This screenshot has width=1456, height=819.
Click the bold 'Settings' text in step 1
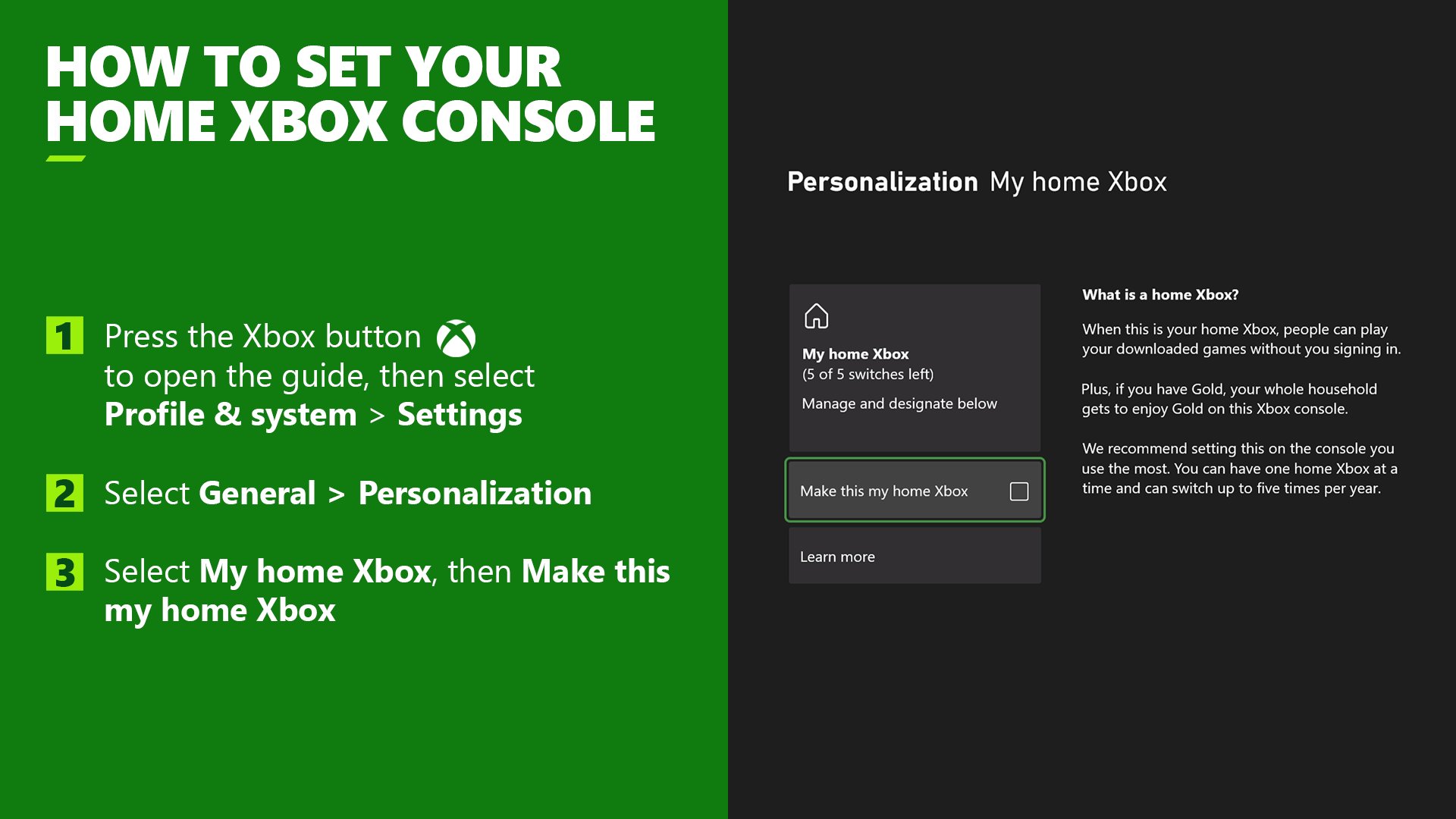460,415
